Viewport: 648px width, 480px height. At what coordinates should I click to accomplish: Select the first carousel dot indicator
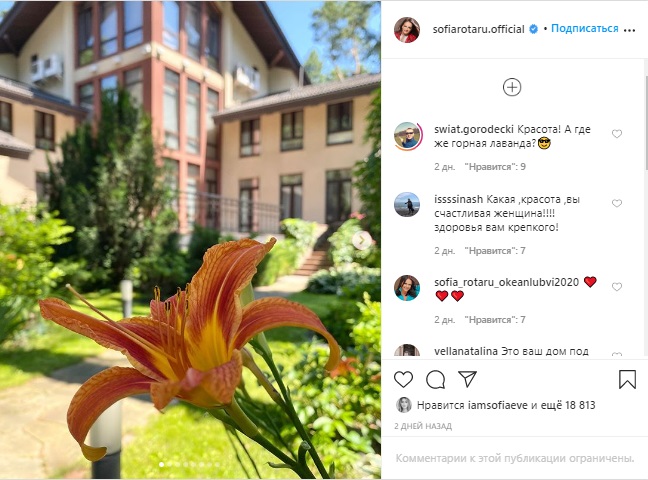(x=161, y=465)
